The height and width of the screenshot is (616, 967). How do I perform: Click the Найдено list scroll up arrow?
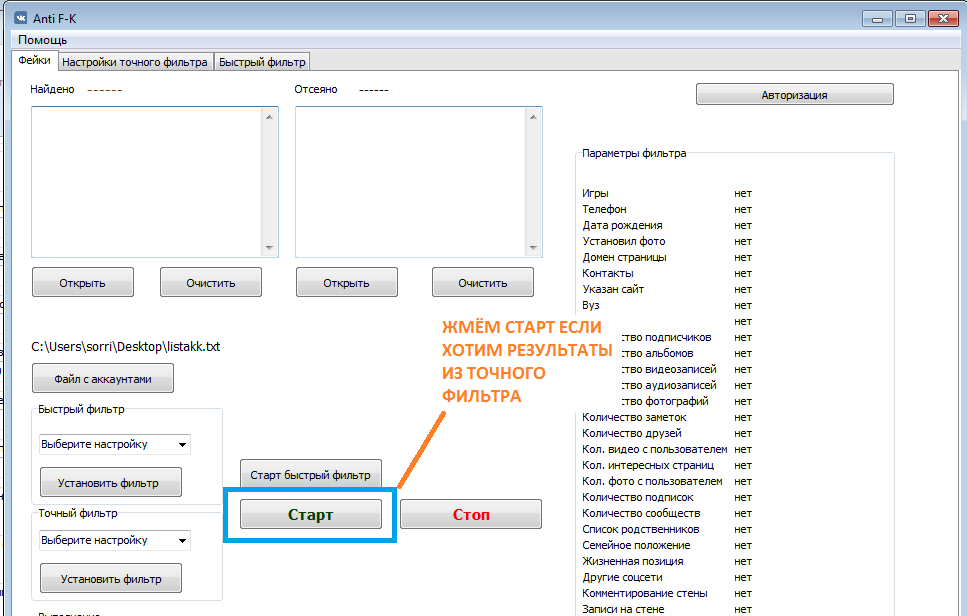(x=270, y=117)
